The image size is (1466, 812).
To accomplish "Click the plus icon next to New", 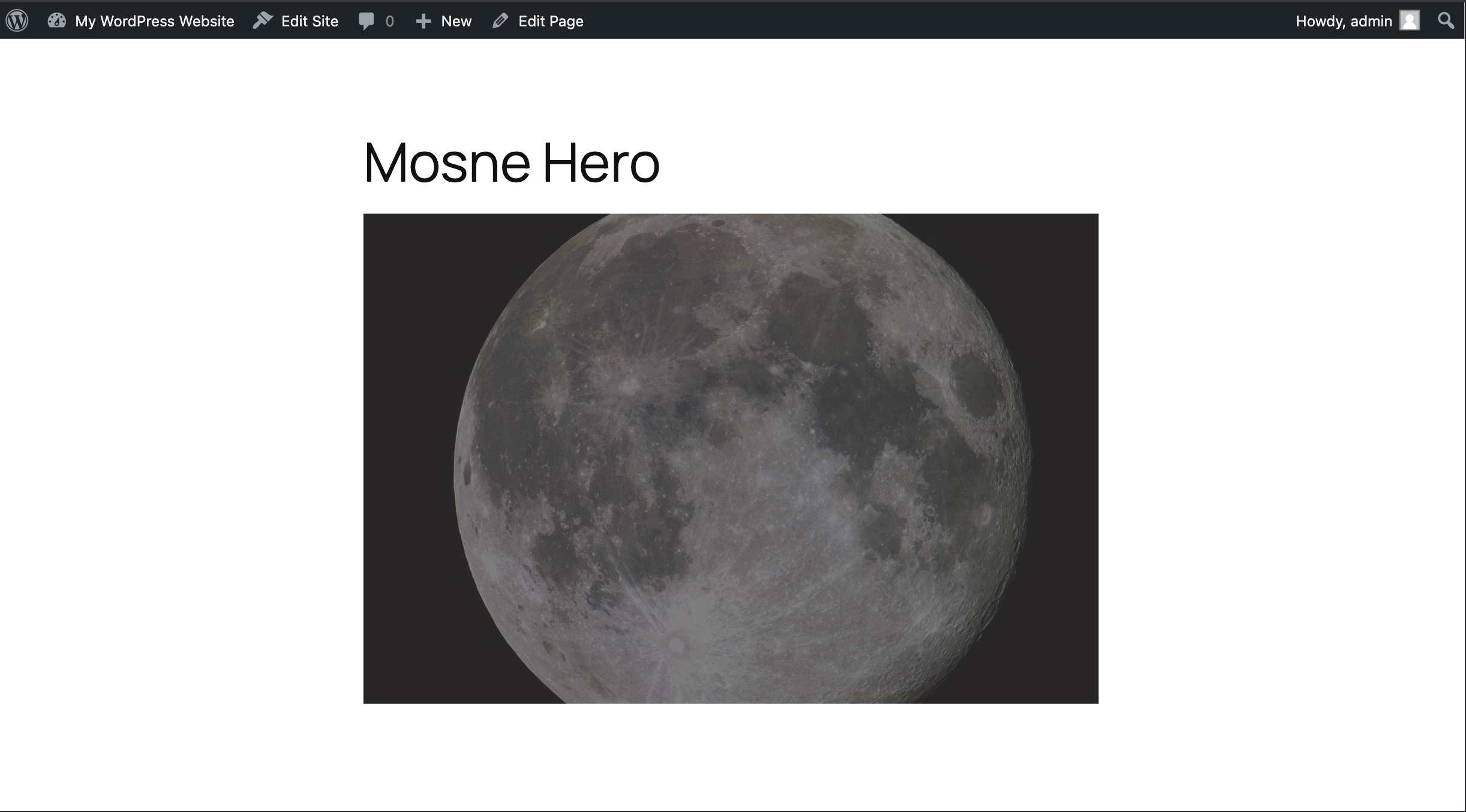I will (x=423, y=21).
